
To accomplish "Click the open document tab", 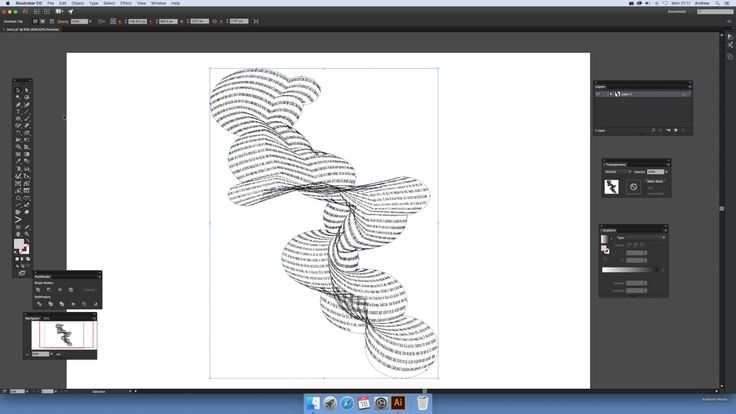I will click(32, 29).
